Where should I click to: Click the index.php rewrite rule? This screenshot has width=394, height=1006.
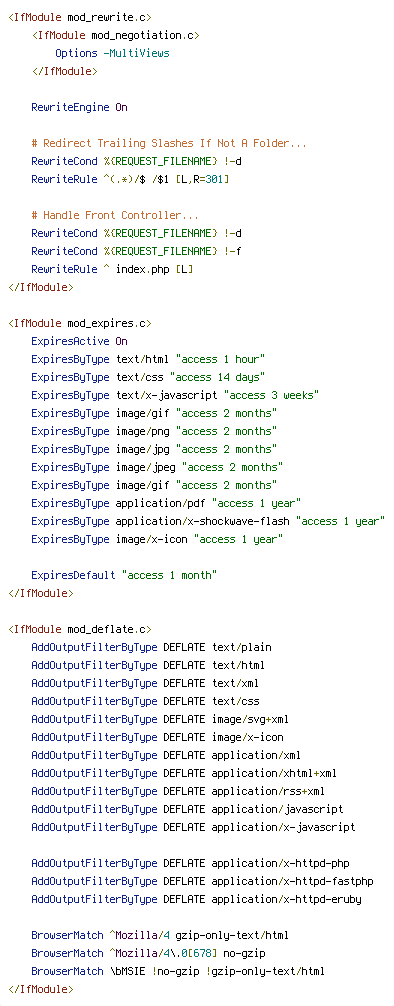pos(112,269)
